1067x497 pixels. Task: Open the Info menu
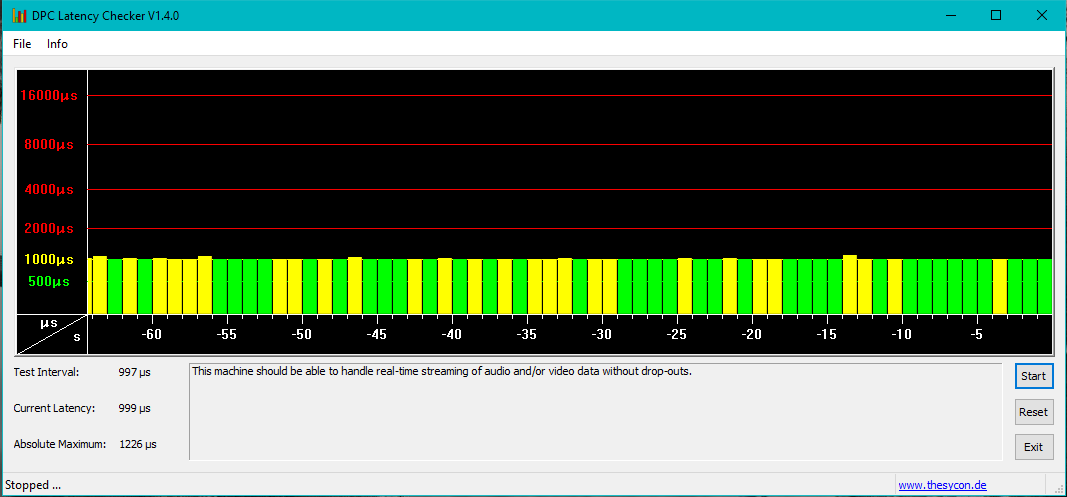(57, 44)
